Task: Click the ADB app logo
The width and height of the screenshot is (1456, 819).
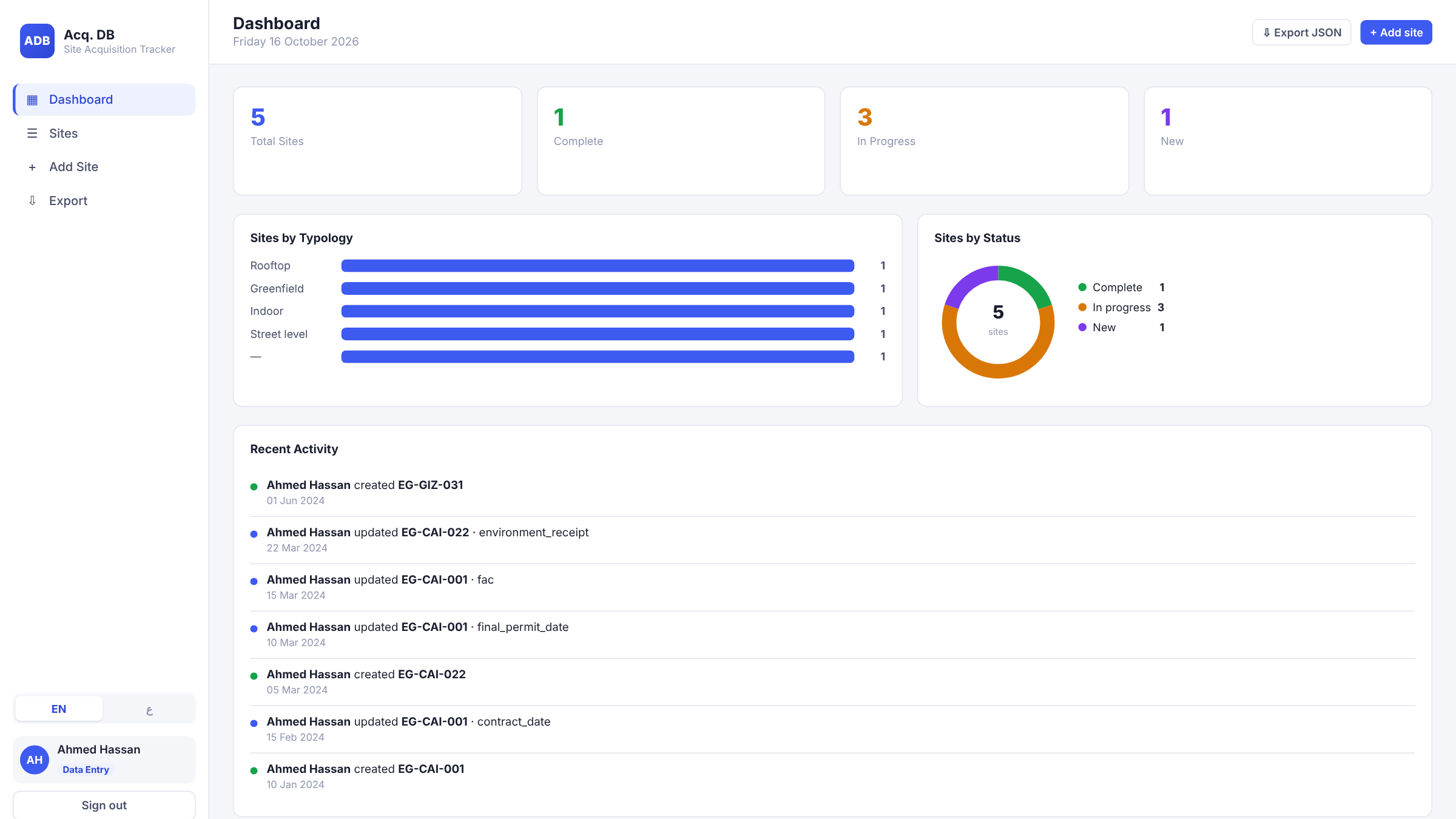Action: pyautogui.click(x=37, y=41)
